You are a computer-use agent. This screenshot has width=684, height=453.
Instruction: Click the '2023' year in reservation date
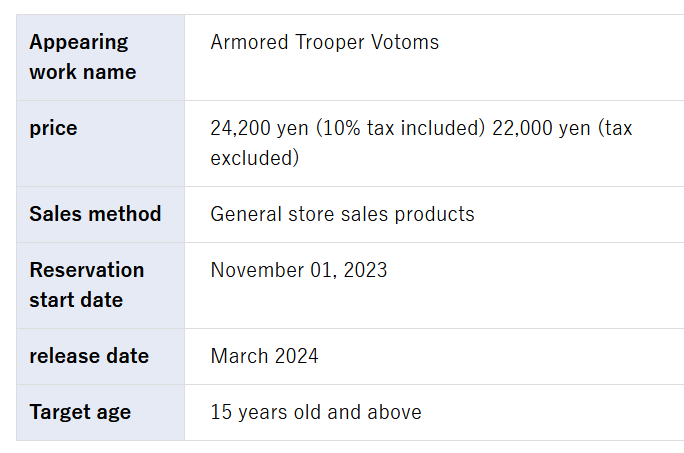(x=366, y=270)
